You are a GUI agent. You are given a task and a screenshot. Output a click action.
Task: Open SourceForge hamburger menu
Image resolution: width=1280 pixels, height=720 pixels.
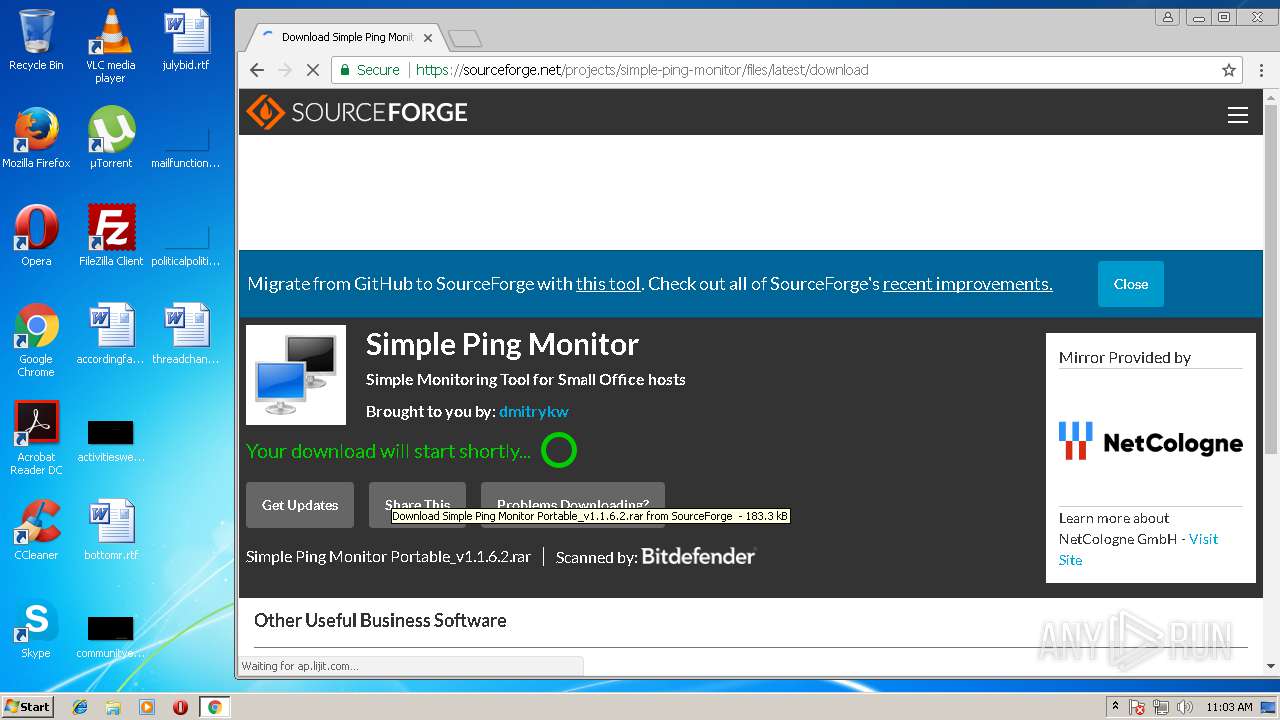(x=1238, y=115)
